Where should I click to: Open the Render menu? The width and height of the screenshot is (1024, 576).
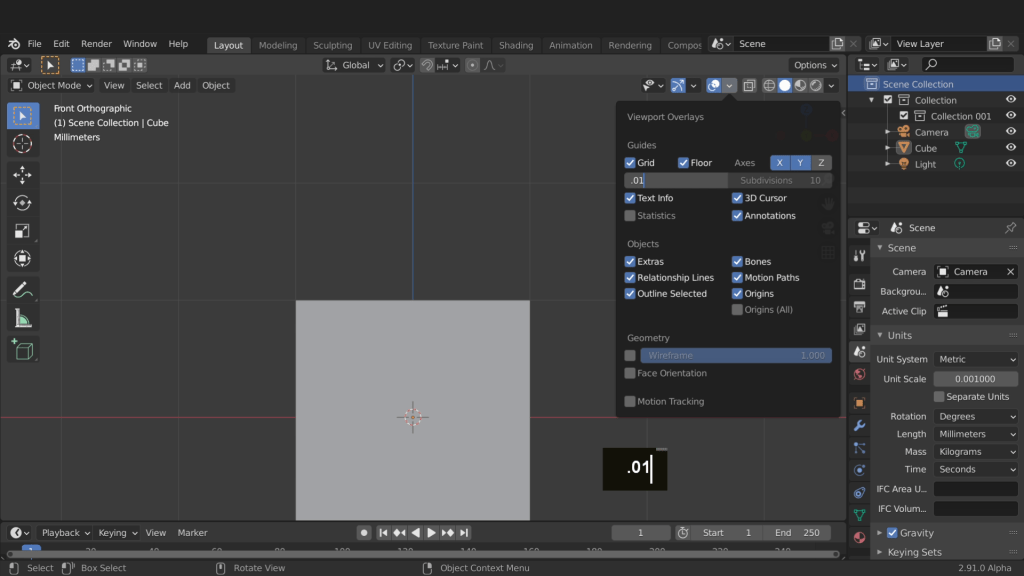tap(96, 44)
